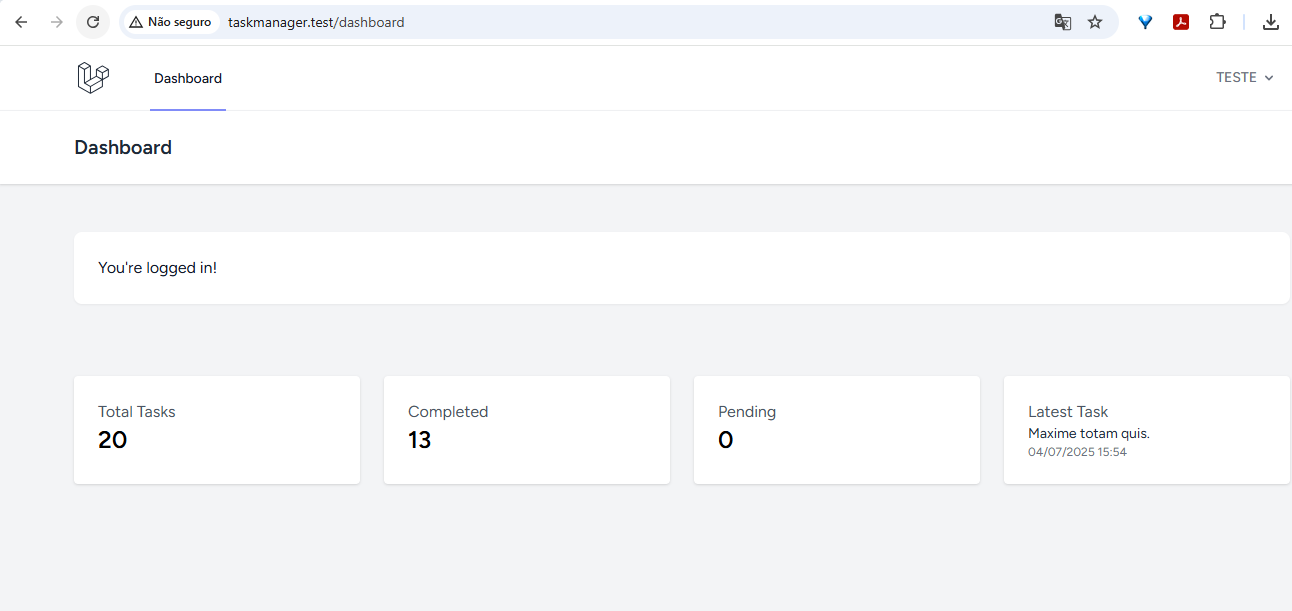Click the forward navigation arrow
The width and height of the screenshot is (1292, 611).
pyautogui.click(x=57, y=21)
